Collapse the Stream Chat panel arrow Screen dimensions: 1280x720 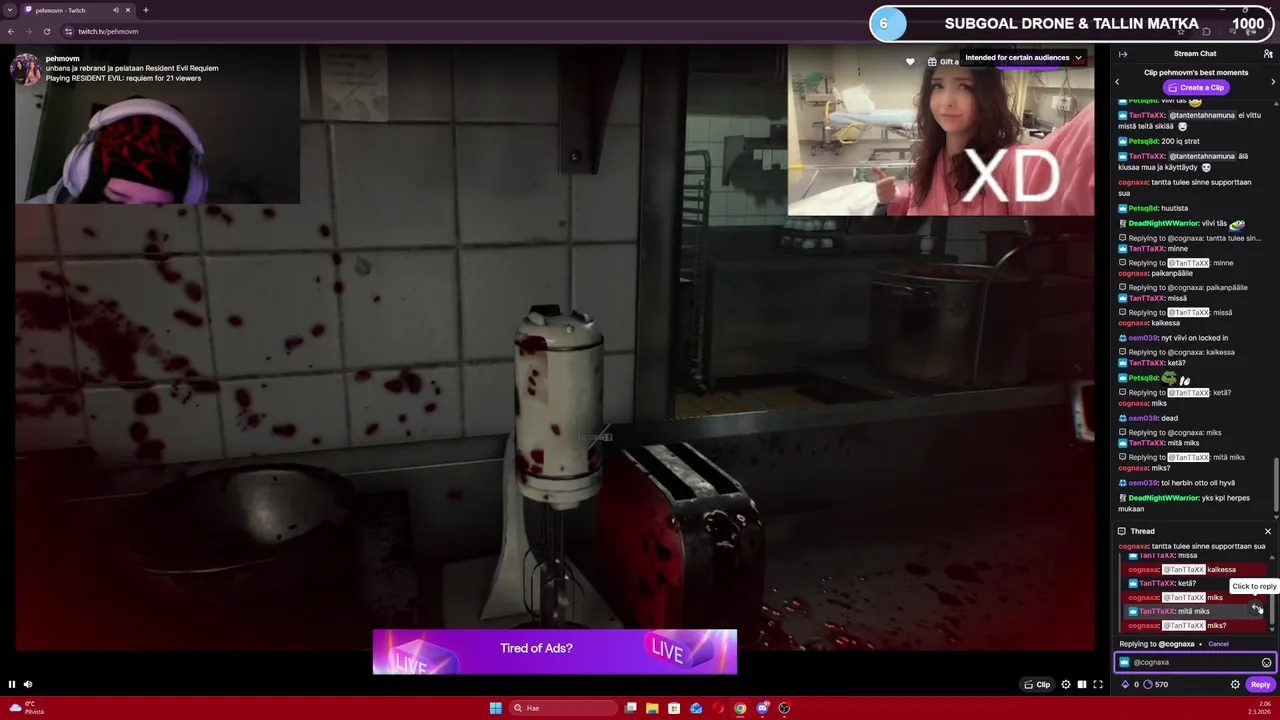pos(1123,54)
